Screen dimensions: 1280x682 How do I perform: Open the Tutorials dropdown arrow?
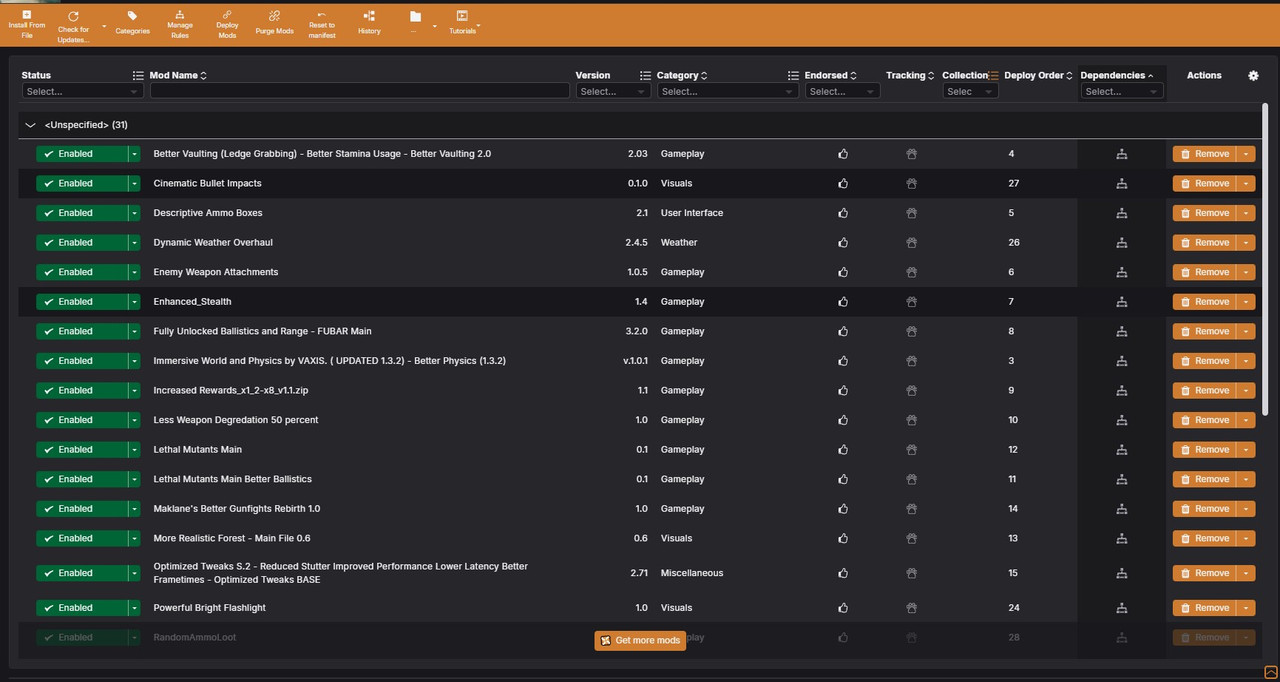(x=478, y=25)
